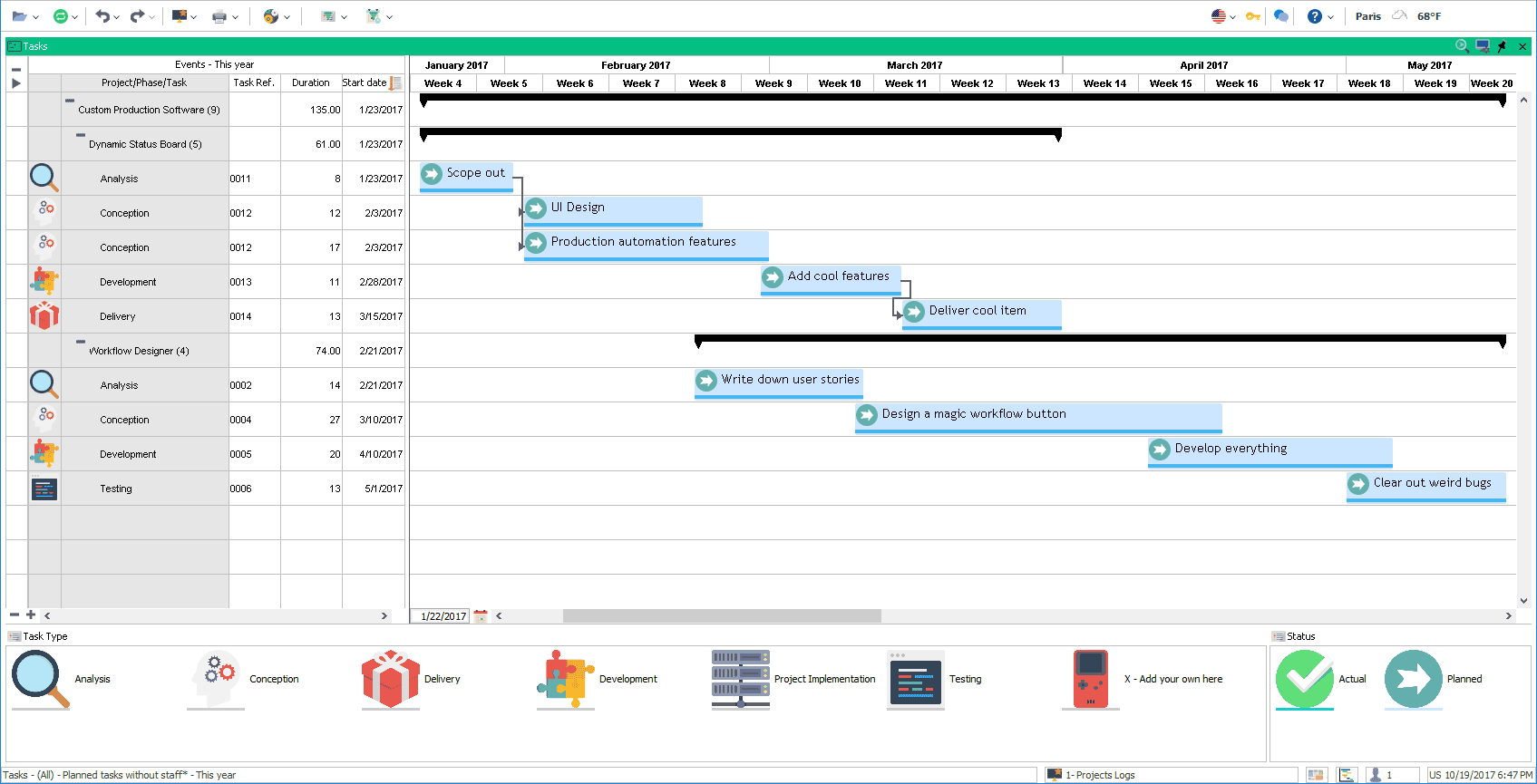Select Planned status with teal arrow
The height and width of the screenshot is (784, 1537).
click(1414, 679)
